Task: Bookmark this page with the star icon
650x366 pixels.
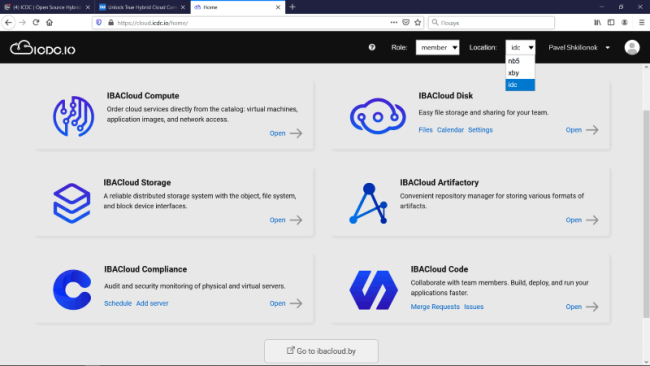Action: tap(417, 22)
